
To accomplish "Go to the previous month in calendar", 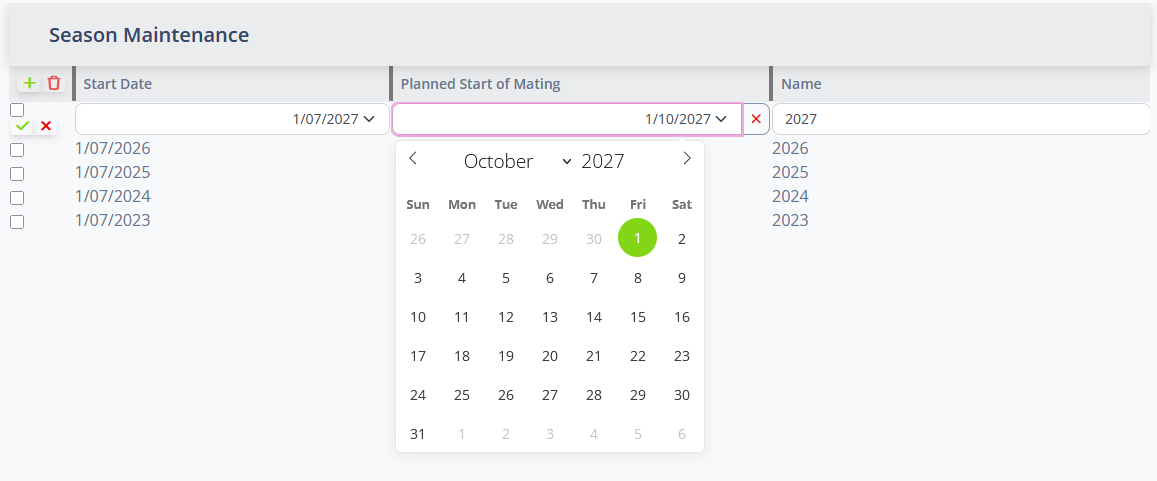I will (x=413, y=159).
